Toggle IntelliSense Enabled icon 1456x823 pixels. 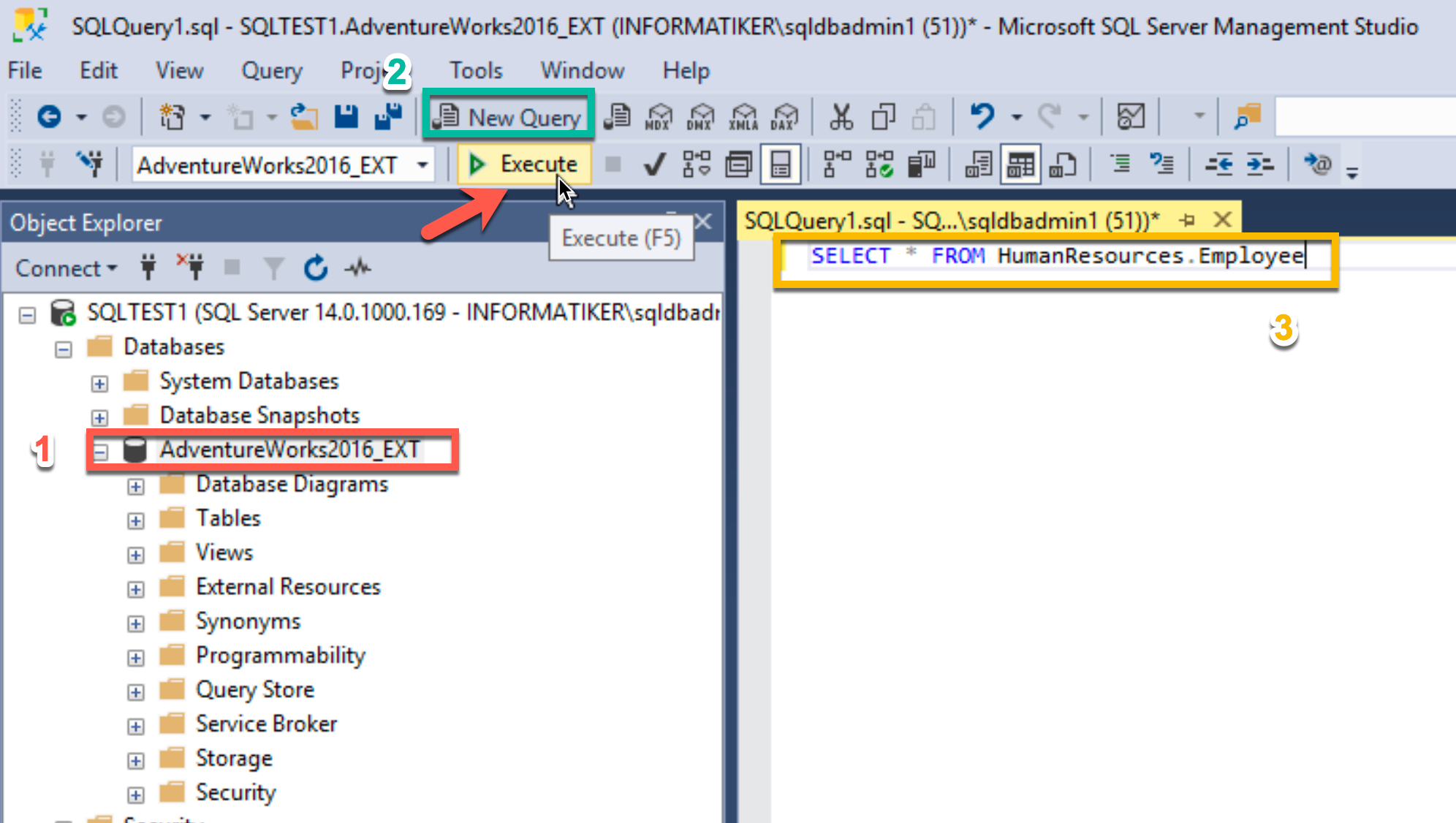781,164
